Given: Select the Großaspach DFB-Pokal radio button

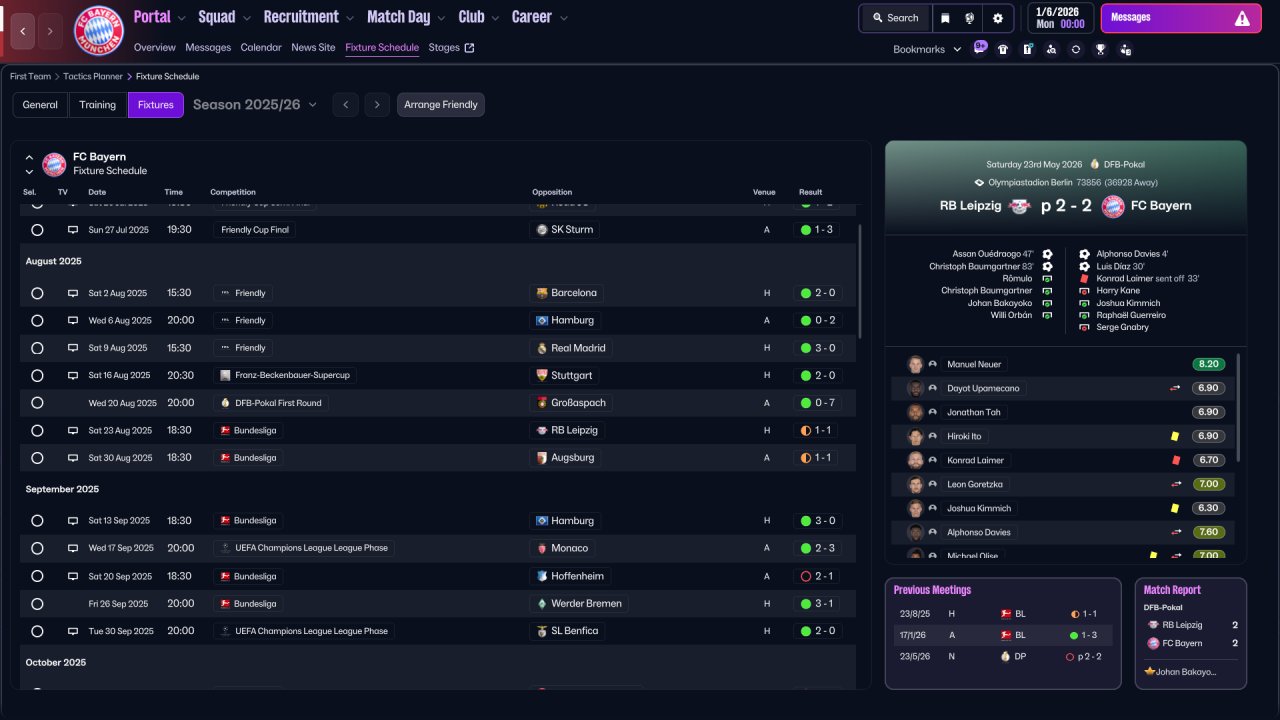Looking at the screenshot, I should 37,403.
